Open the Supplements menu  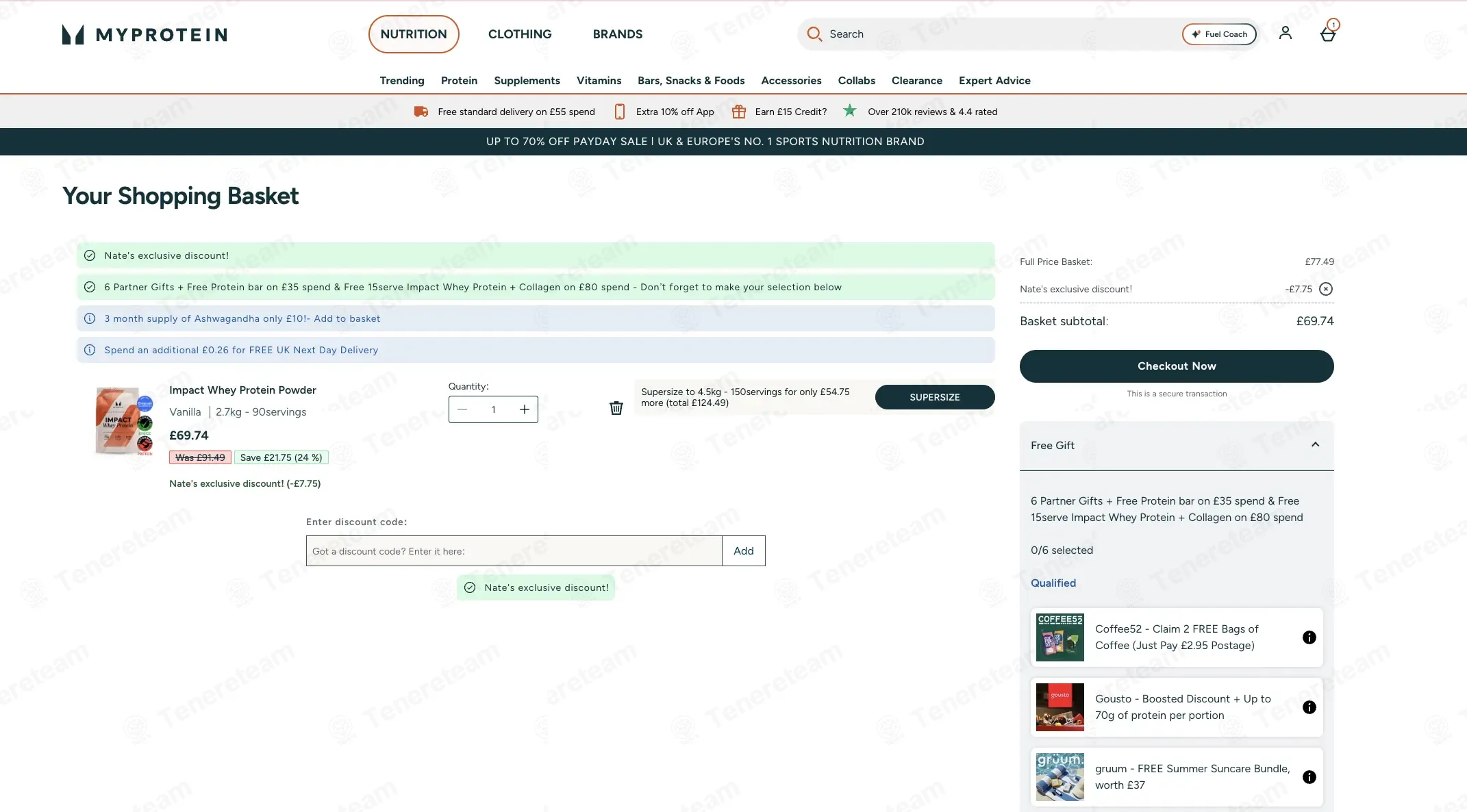(527, 81)
